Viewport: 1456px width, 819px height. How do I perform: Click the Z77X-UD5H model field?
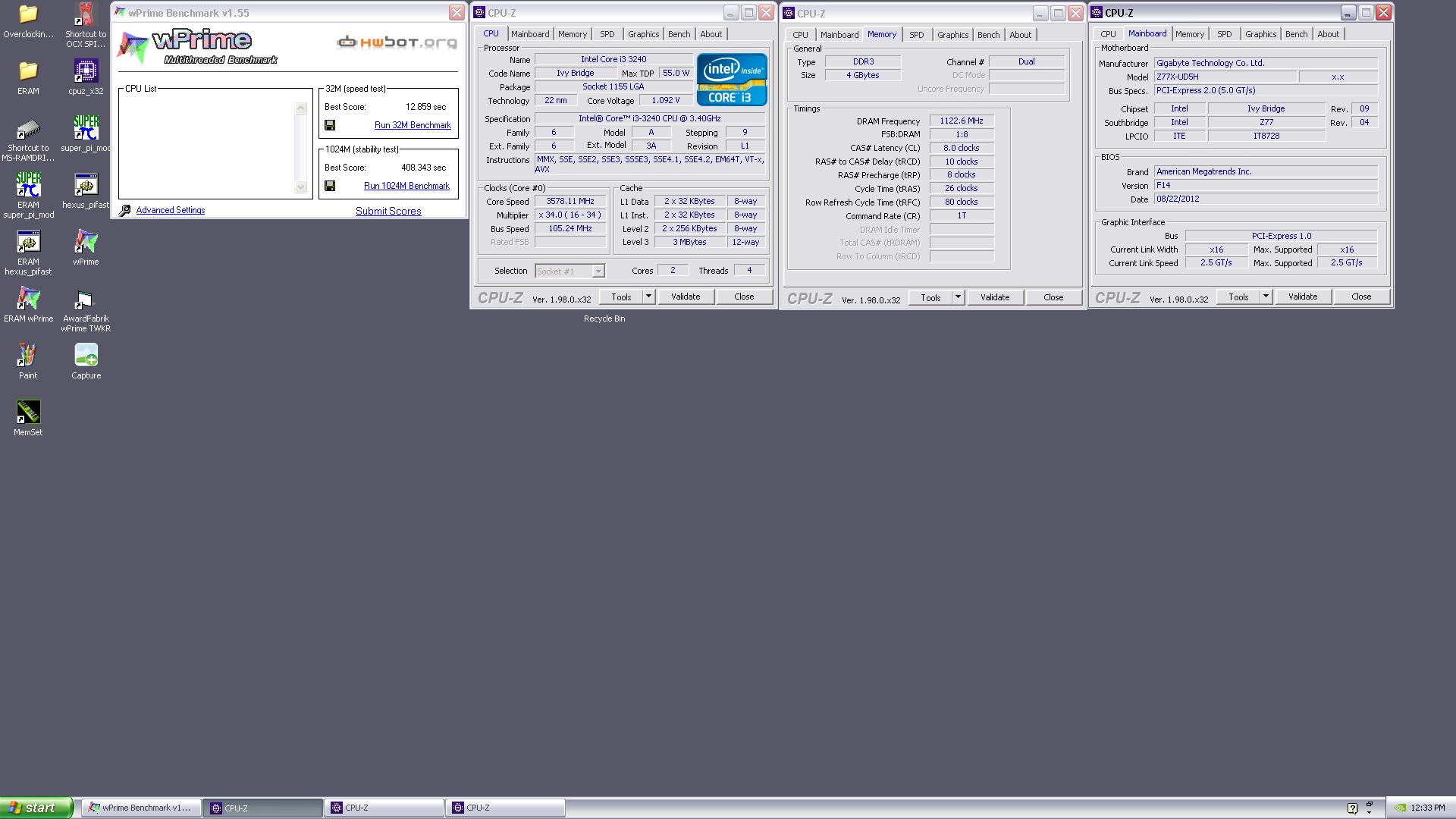[1225, 77]
